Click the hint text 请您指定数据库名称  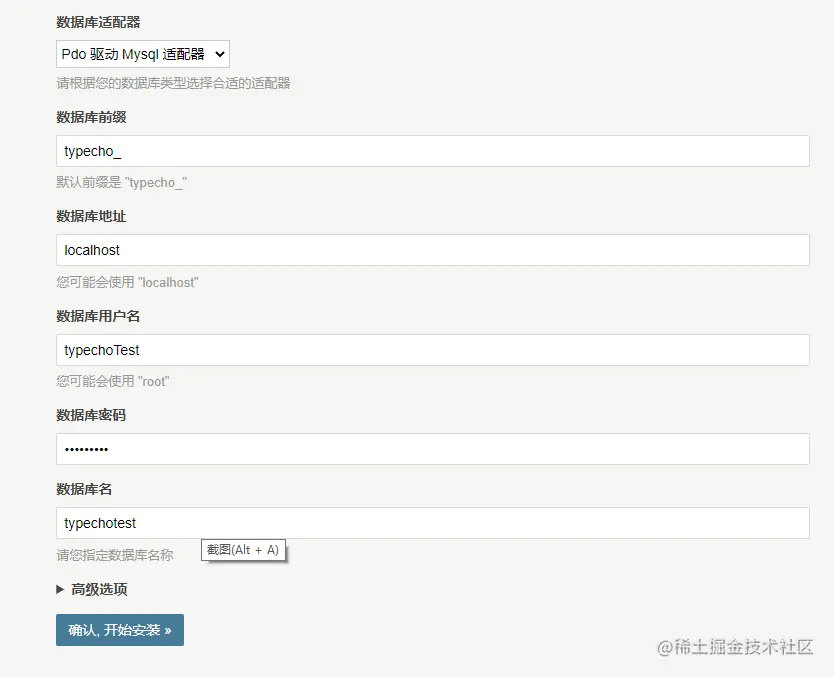point(115,555)
